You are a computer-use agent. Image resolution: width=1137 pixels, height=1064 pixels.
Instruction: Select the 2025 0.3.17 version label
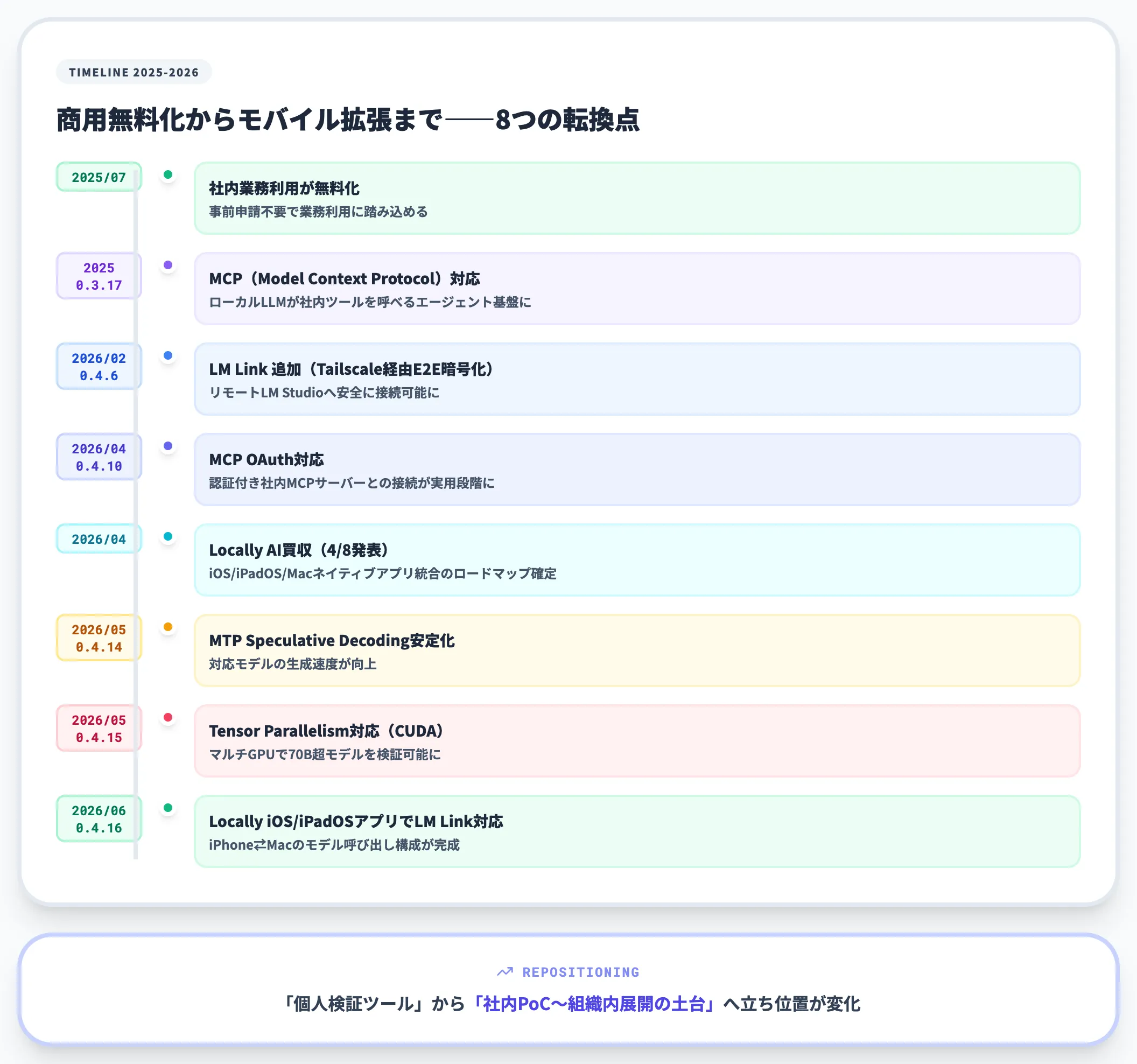[x=99, y=276]
